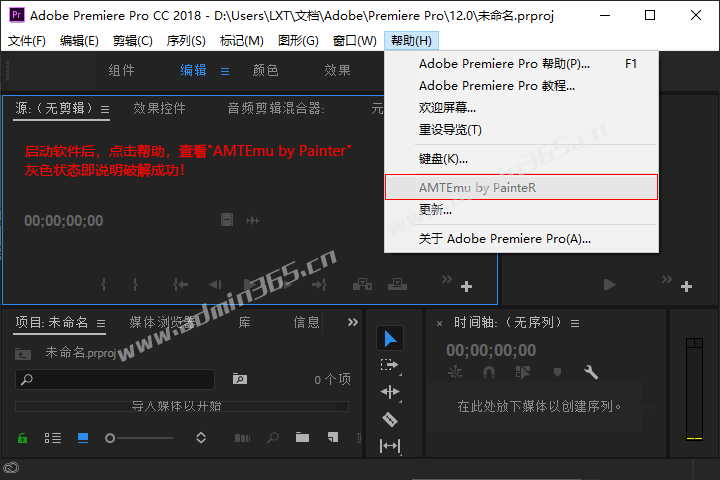Choose Adobe Premiere Pro Help F1 entry
Screen dimensions: 720x480
521,64
